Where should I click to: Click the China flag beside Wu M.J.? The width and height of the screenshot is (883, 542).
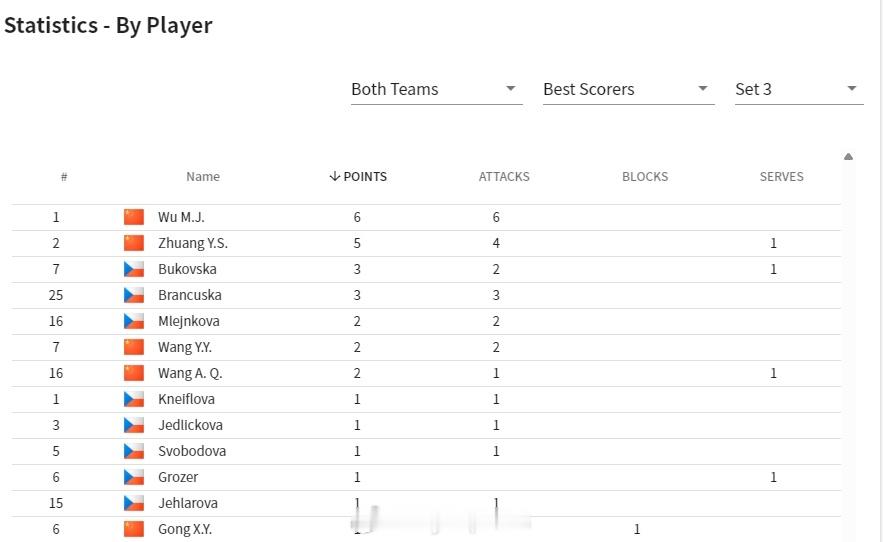point(134,217)
